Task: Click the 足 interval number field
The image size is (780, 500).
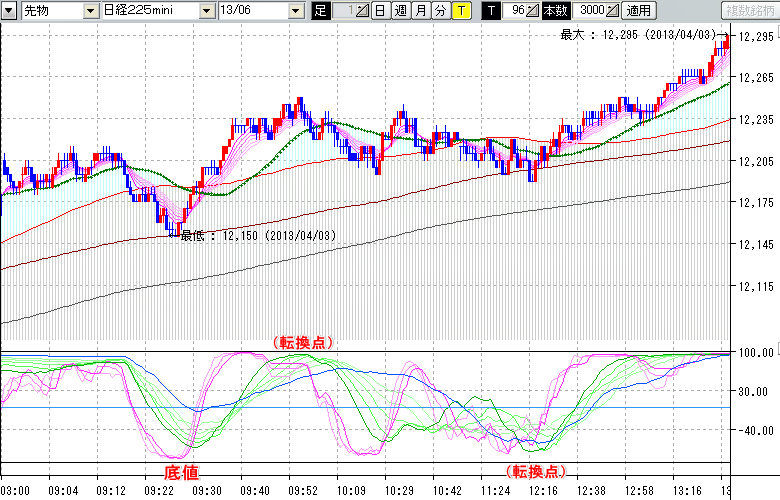Action: (342, 11)
